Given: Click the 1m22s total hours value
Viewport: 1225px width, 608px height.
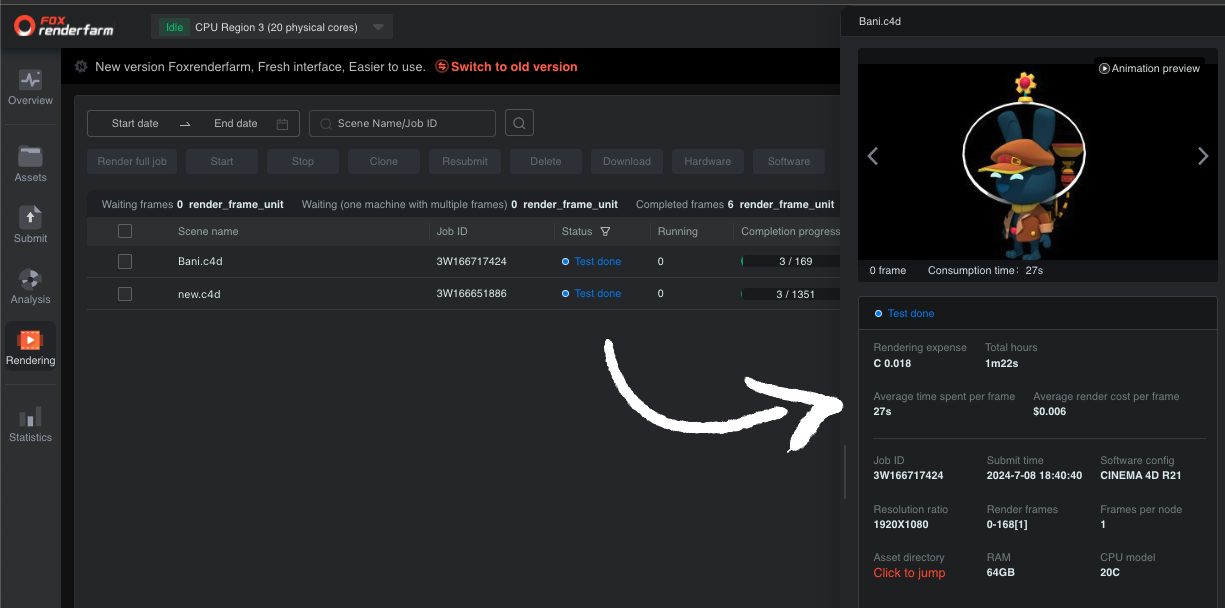Looking at the screenshot, I should (x=1001, y=363).
